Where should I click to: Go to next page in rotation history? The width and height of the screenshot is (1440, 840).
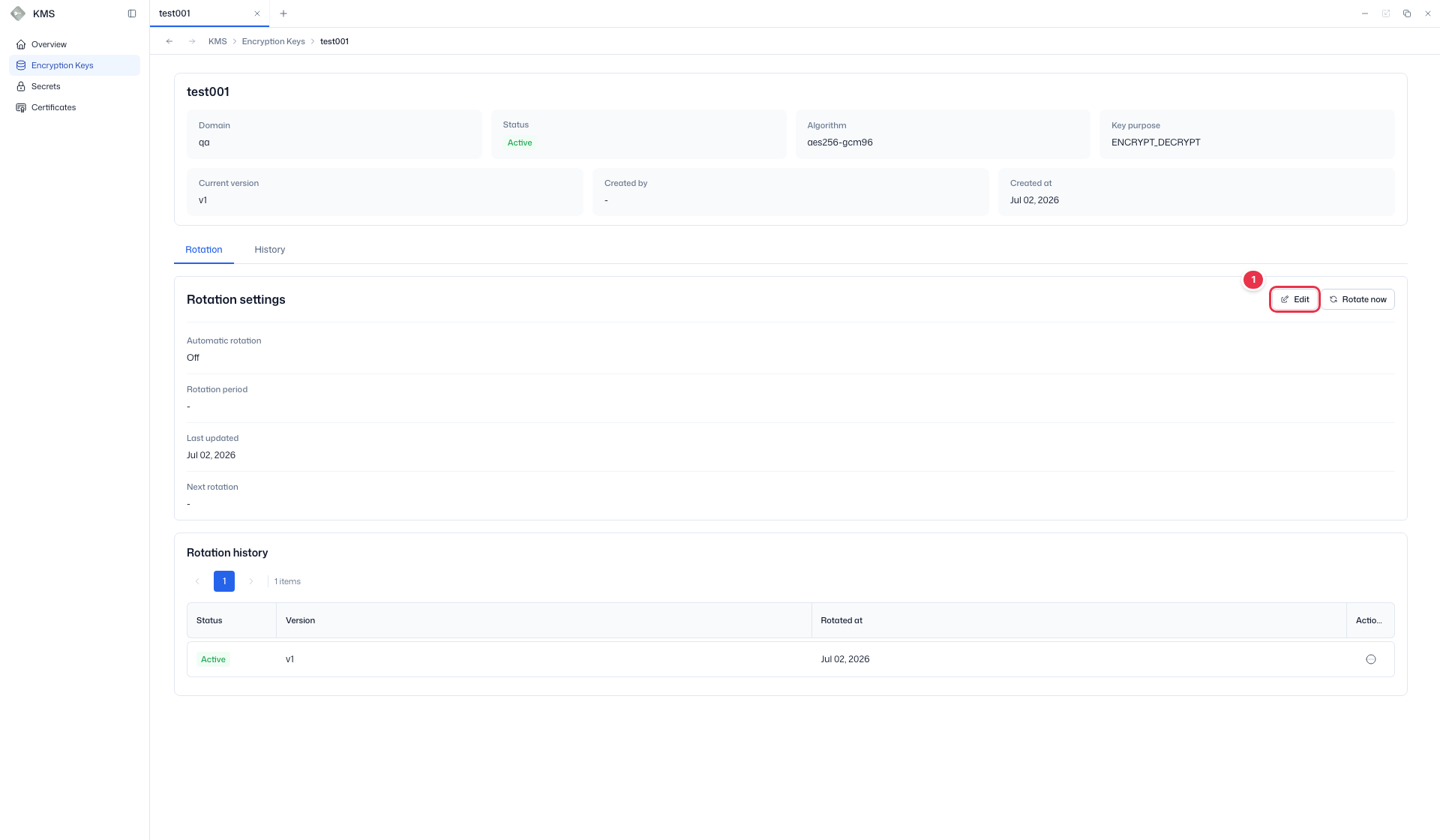tap(251, 581)
